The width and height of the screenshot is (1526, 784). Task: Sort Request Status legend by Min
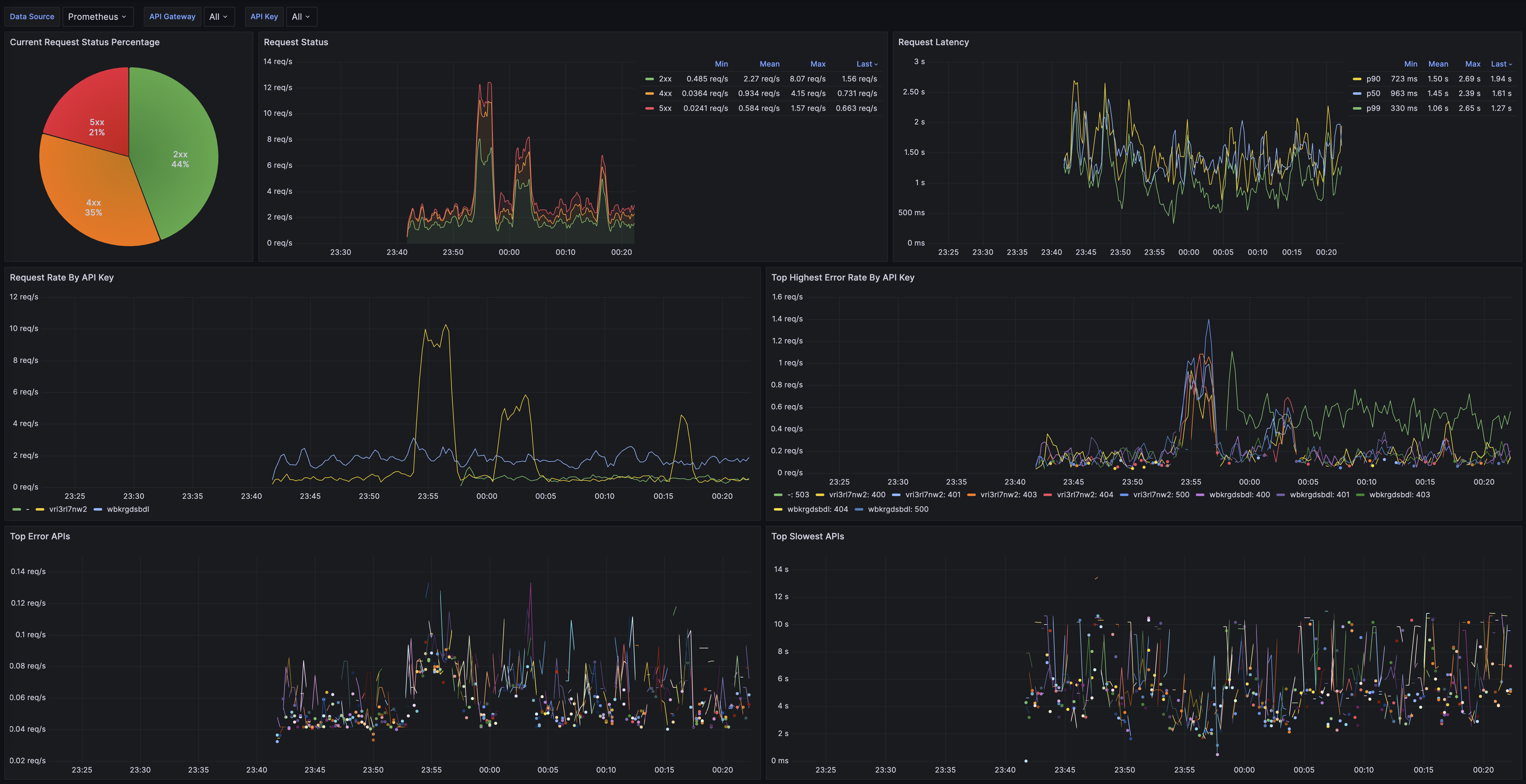pos(721,64)
